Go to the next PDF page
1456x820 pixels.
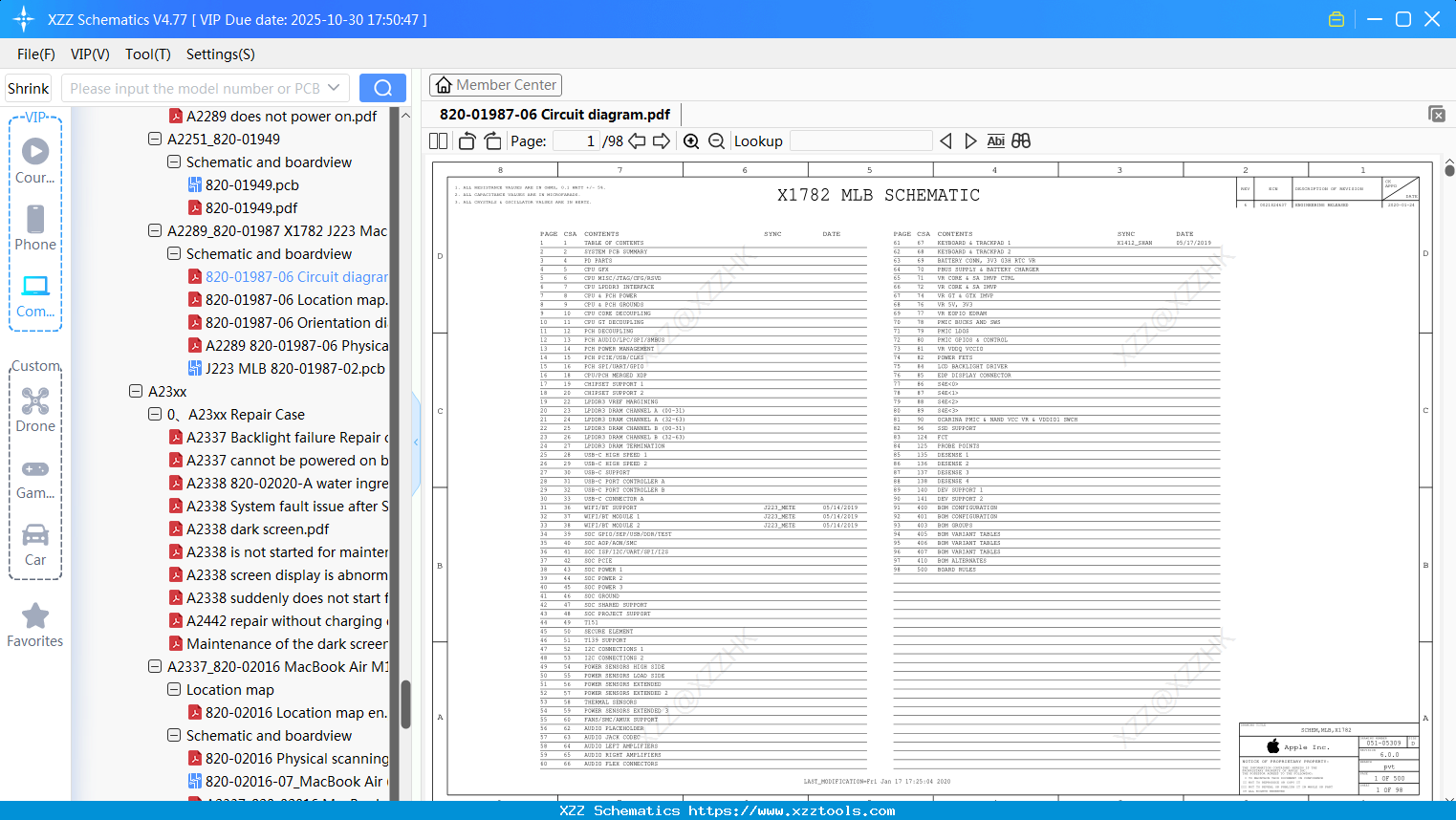coord(662,141)
